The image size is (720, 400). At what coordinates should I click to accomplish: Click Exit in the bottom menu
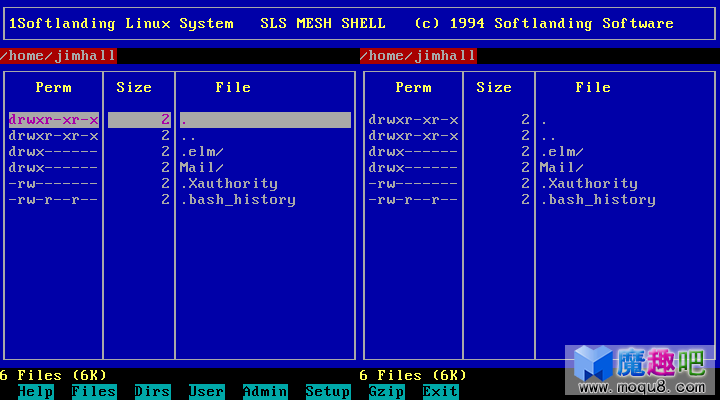(440, 391)
